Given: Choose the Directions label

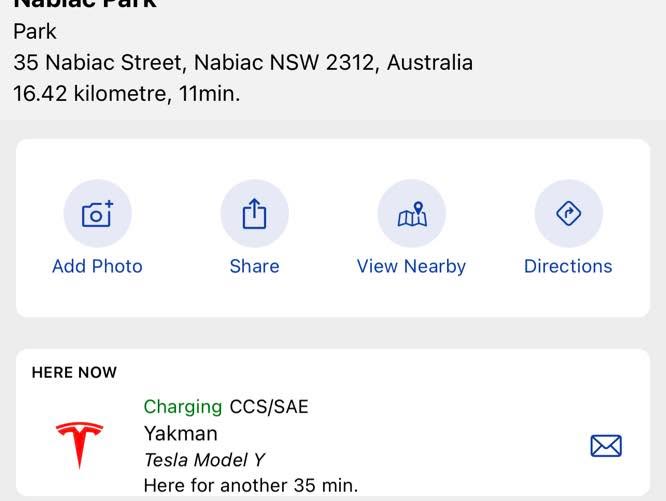Looking at the screenshot, I should click(568, 266).
